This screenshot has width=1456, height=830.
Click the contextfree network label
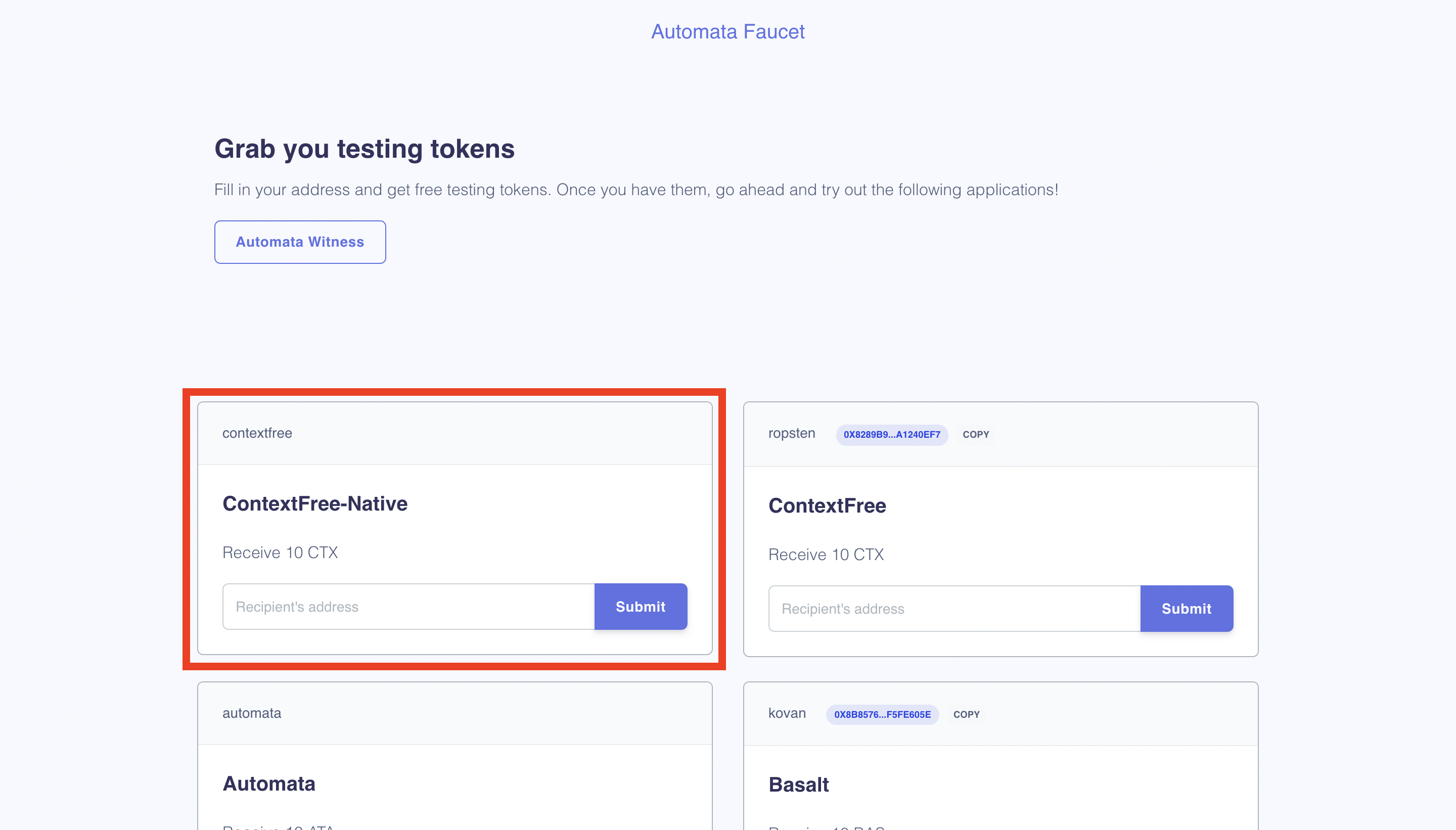(x=257, y=433)
